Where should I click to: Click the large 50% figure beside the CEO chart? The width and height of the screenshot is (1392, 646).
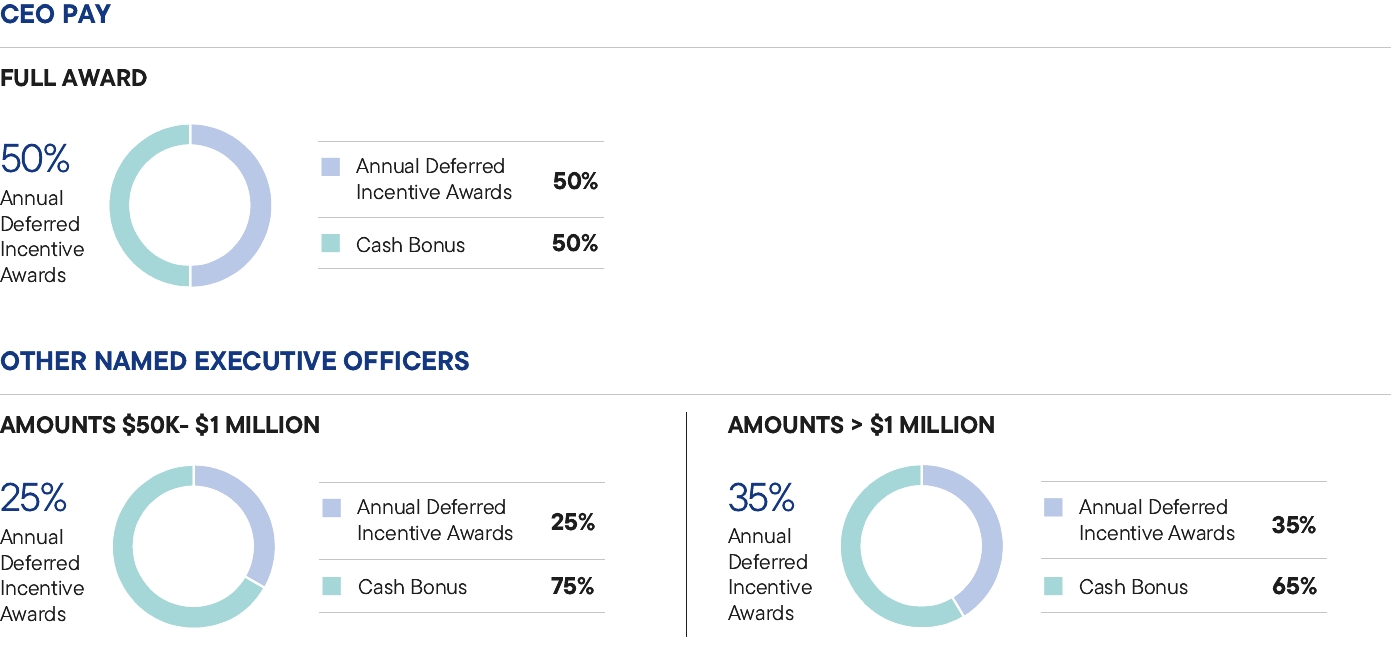[x=35, y=160]
